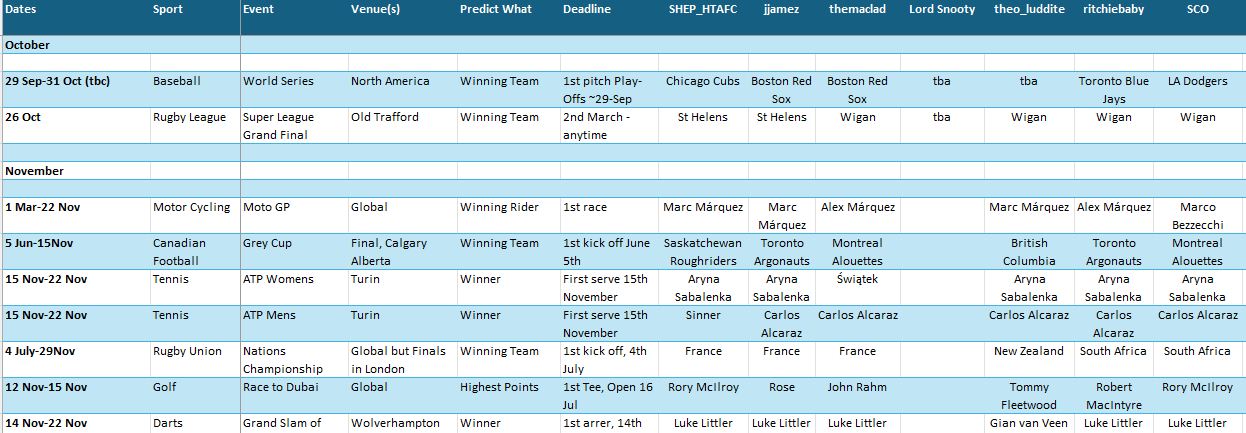Select Montreal Alouettes in SCO column

pyautogui.click(x=1197, y=251)
